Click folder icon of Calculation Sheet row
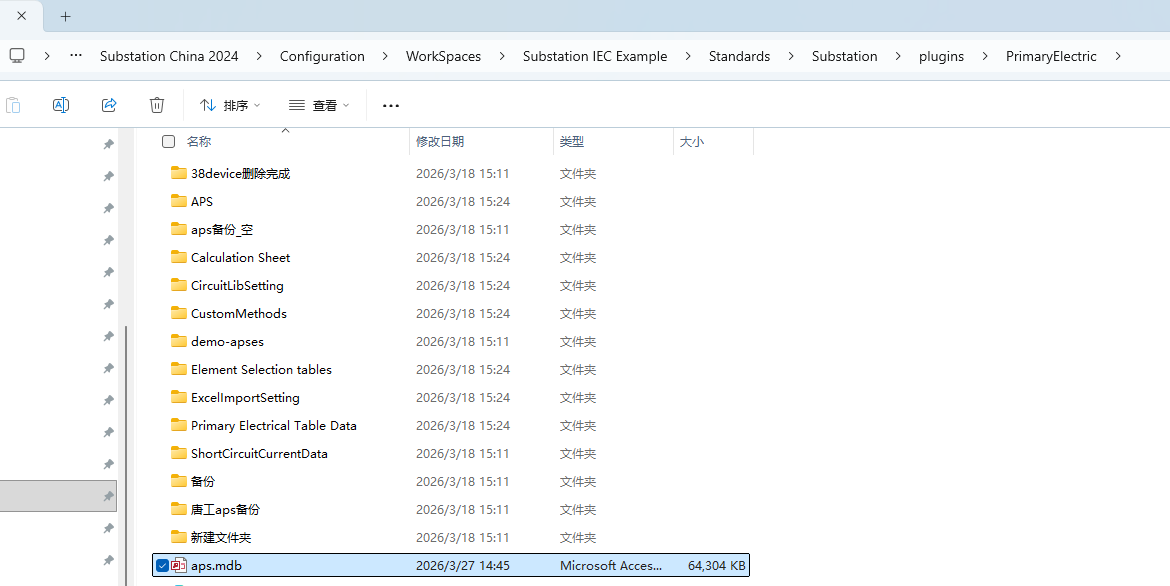The image size is (1170, 586). (x=178, y=257)
